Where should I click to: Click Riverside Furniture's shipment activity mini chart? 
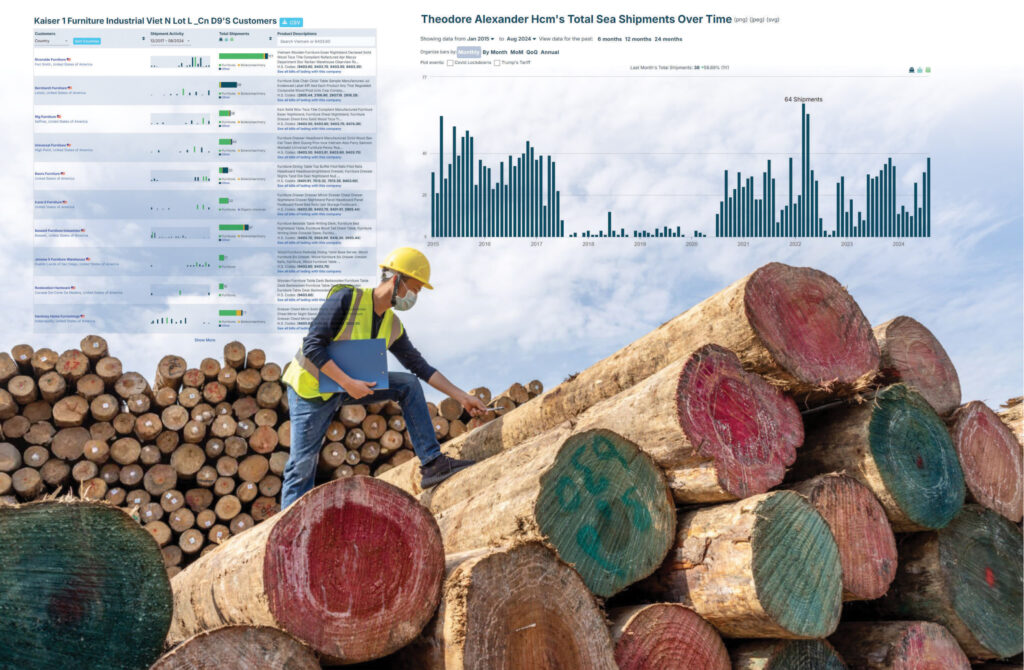click(180, 61)
